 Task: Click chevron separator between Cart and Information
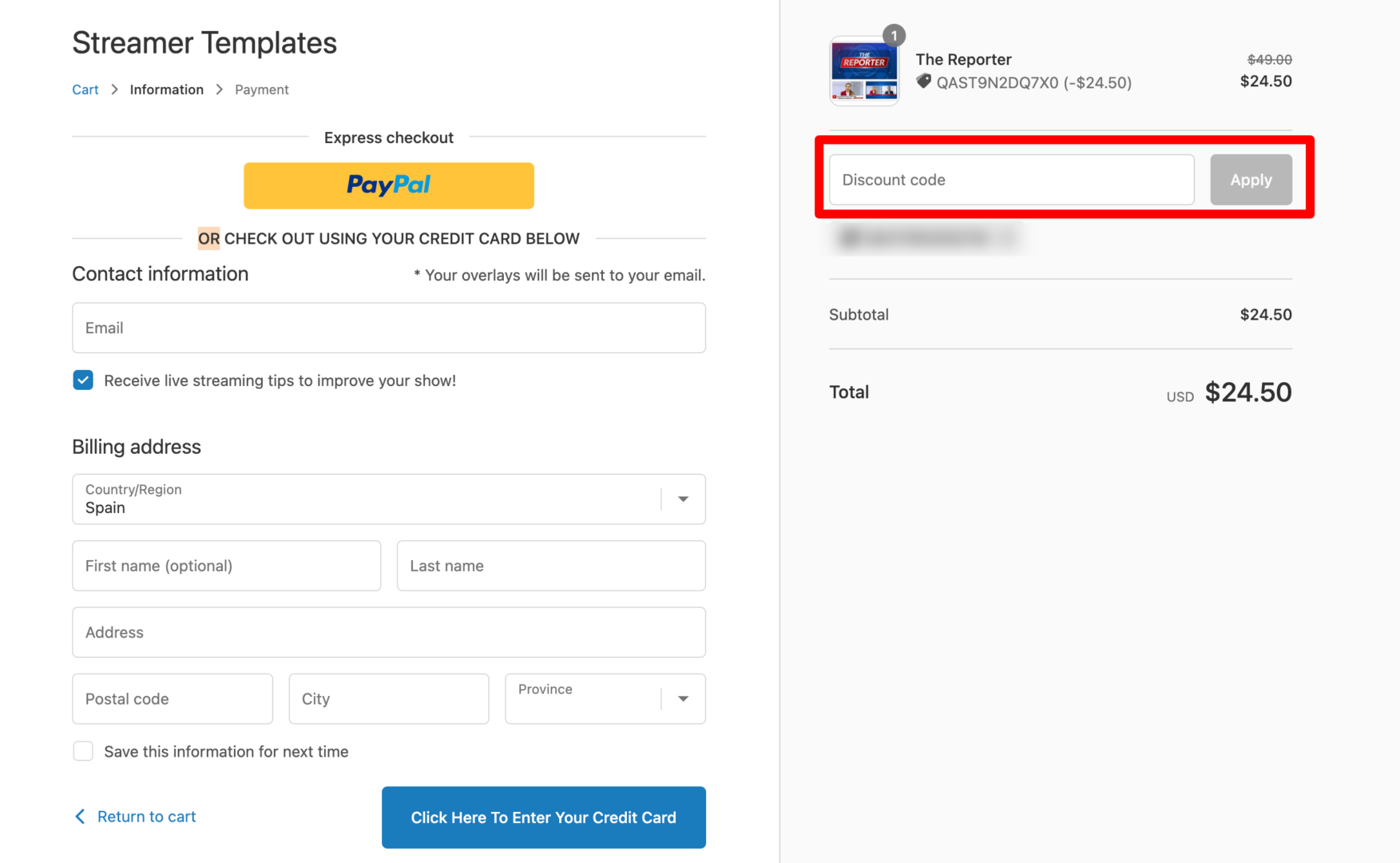(x=114, y=89)
